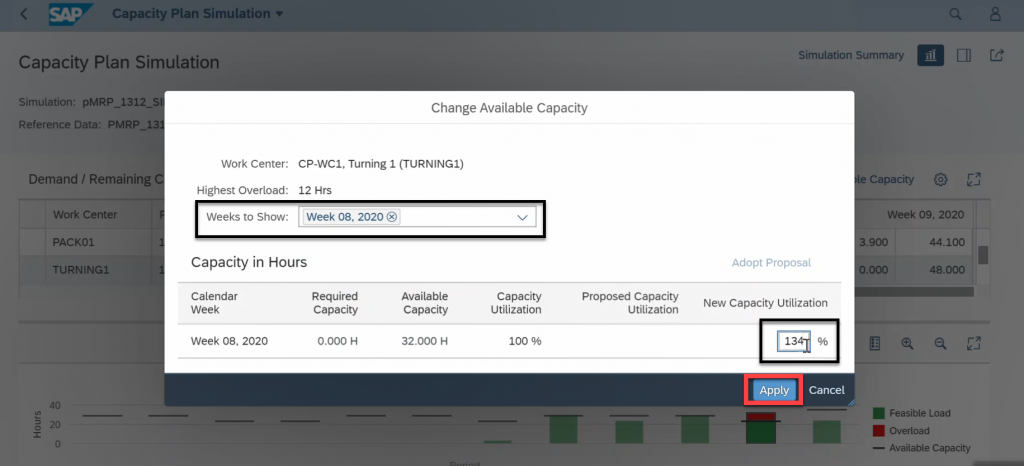Toggle the chart legend icon

876,343
